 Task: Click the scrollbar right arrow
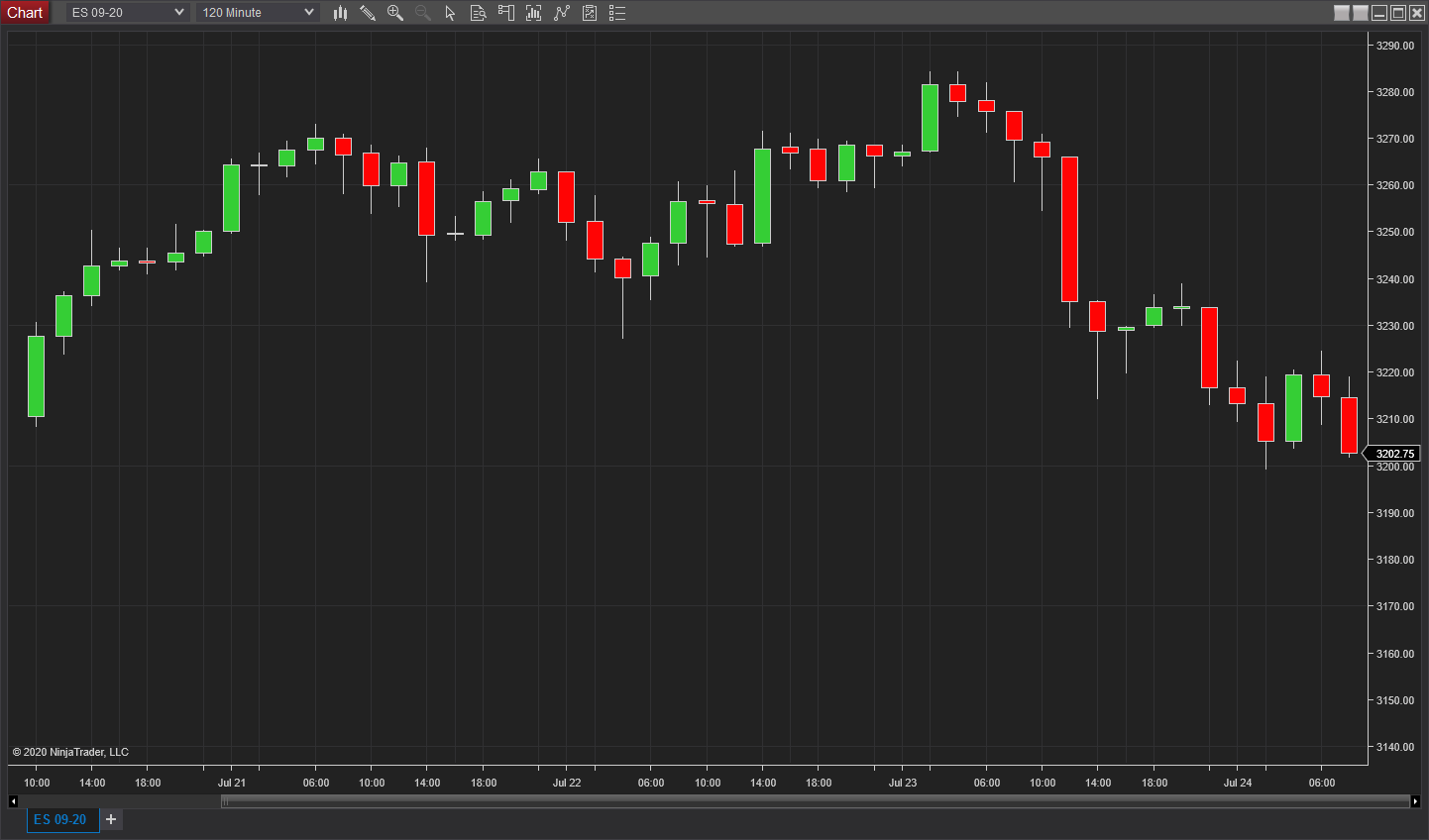click(x=1415, y=801)
